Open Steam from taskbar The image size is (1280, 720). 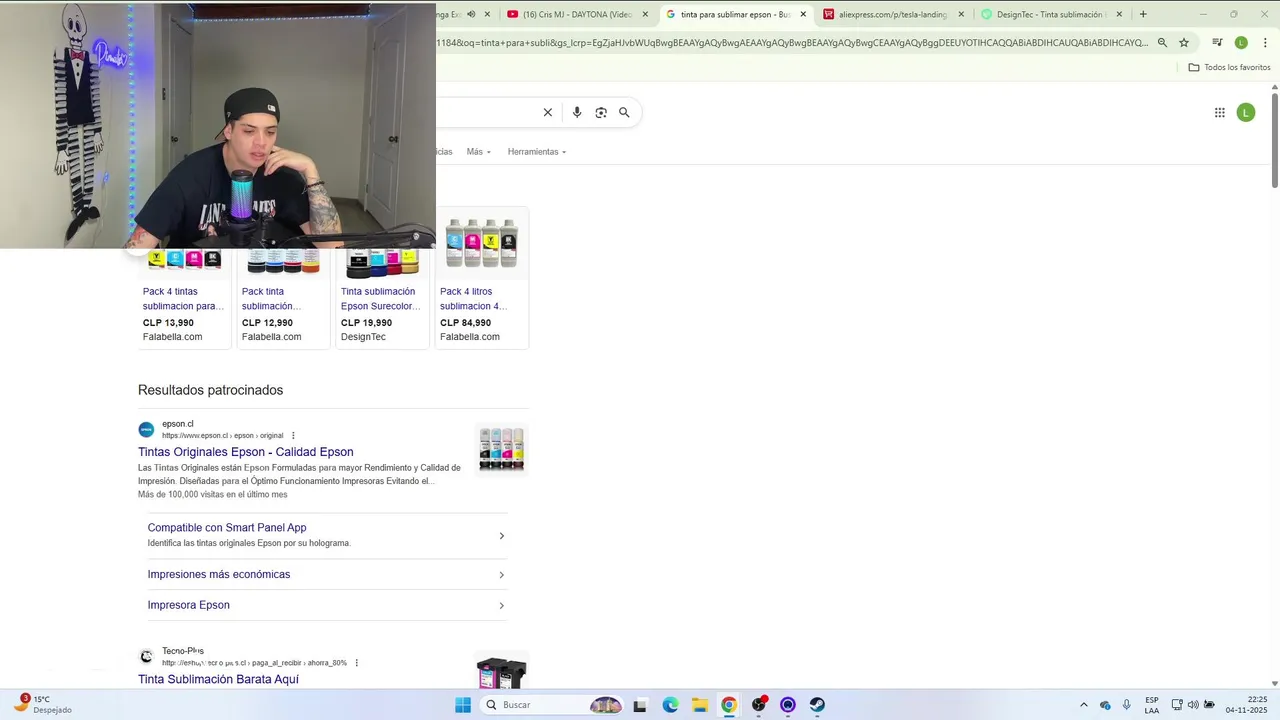817,705
